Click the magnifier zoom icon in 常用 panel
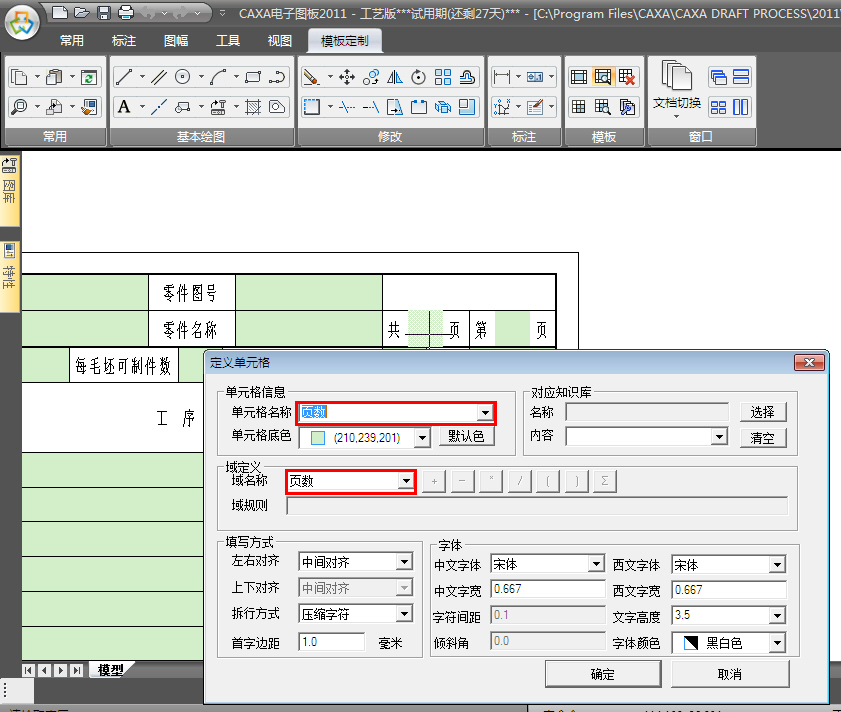 click(x=19, y=107)
